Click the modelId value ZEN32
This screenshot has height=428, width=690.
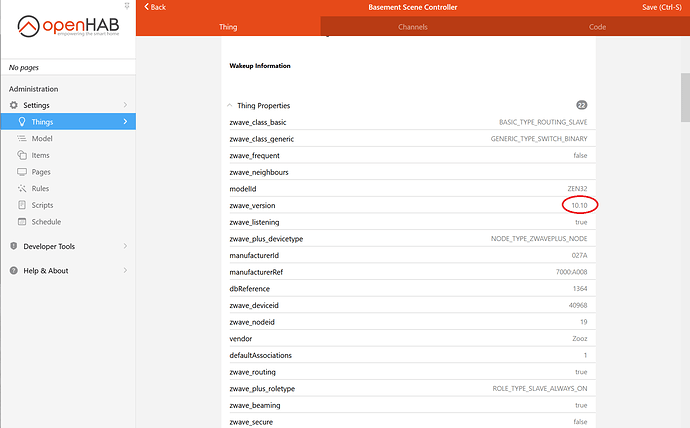pos(577,188)
